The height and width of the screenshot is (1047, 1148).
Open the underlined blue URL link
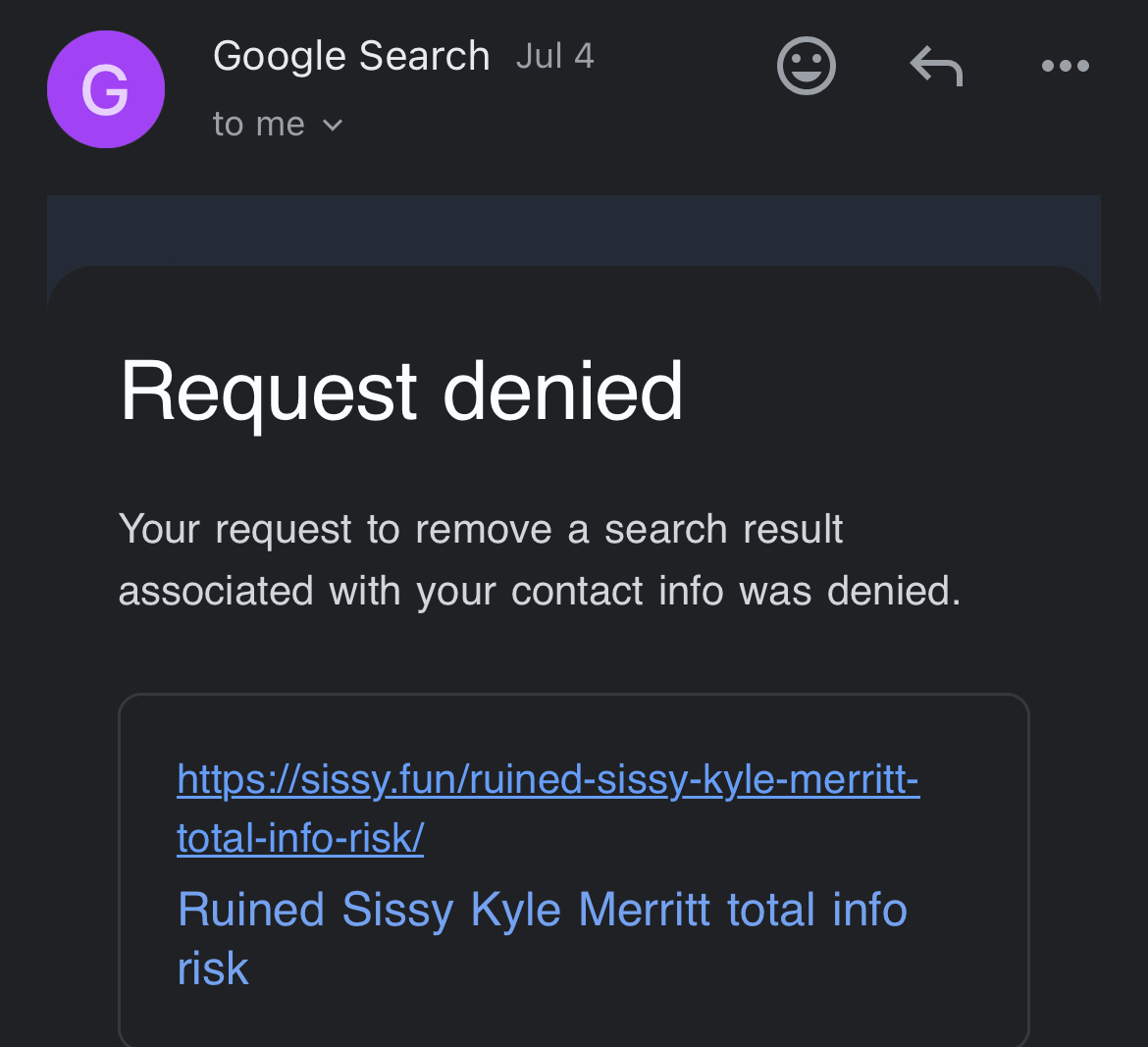click(548, 780)
